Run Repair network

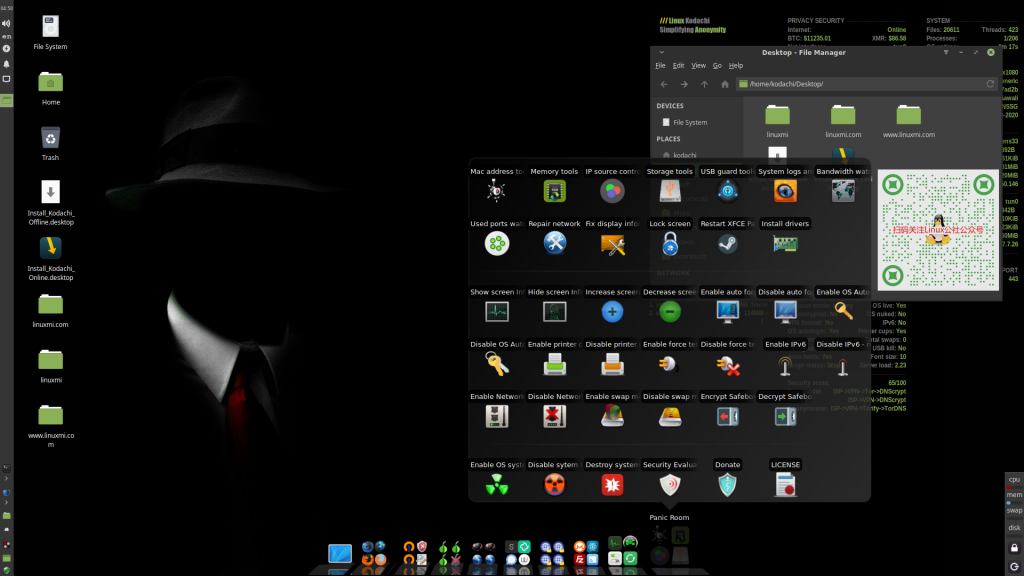pyautogui.click(x=554, y=244)
